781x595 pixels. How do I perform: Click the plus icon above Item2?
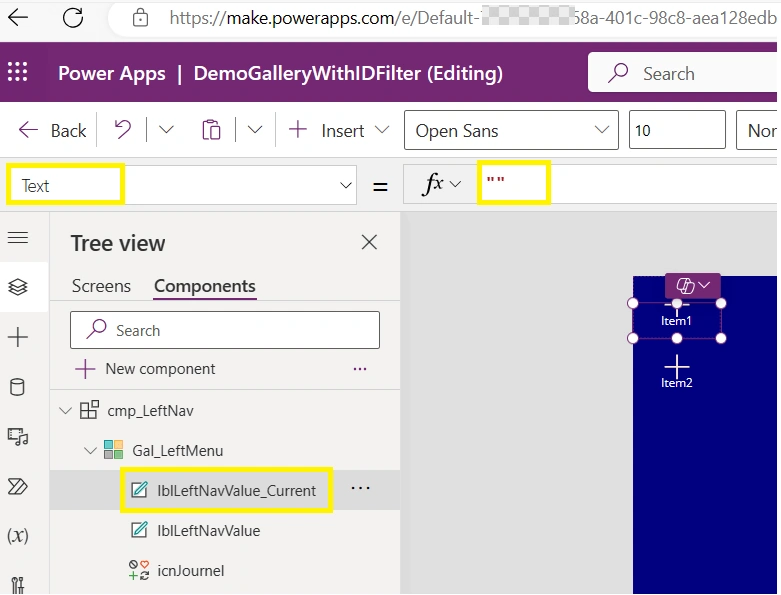tap(676, 366)
